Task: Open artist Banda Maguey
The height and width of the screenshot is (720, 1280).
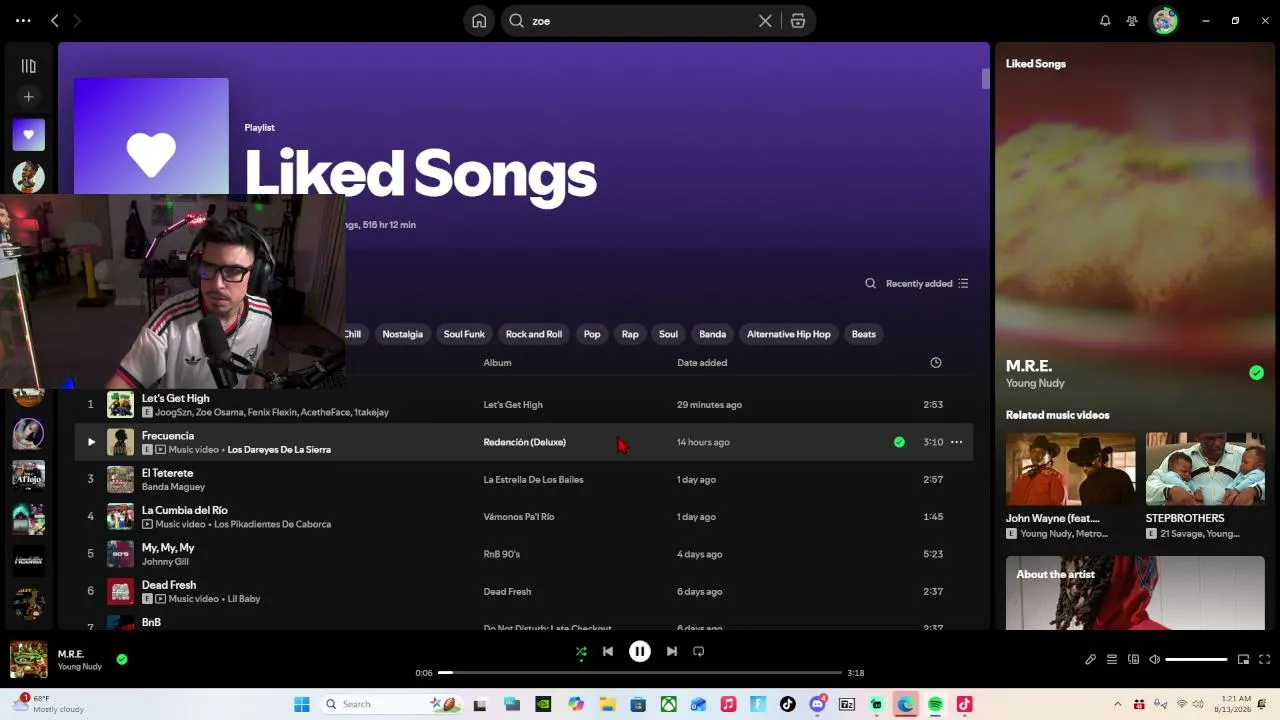Action: 173,487
